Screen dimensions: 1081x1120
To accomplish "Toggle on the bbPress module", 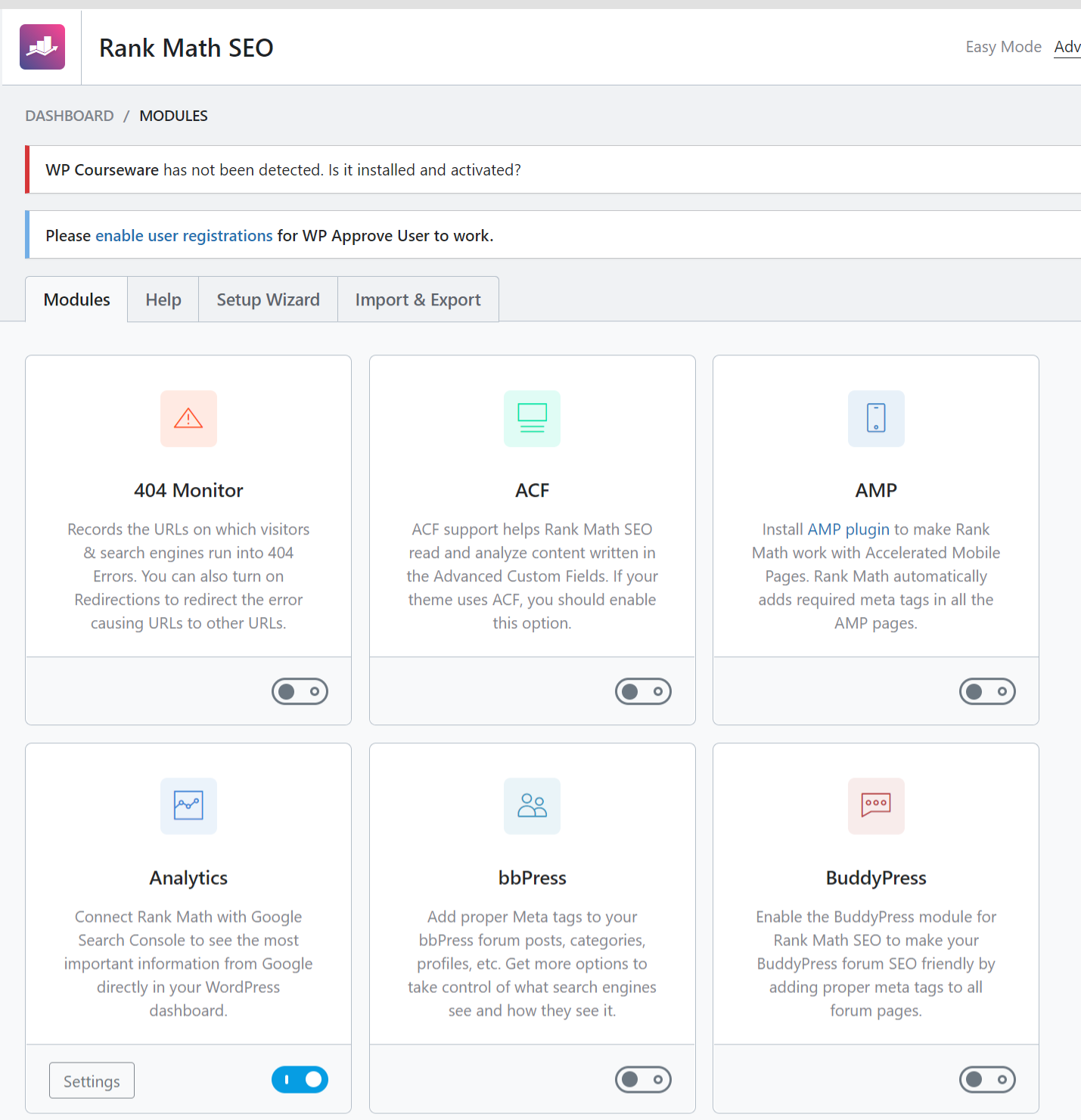I will click(643, 1079).
